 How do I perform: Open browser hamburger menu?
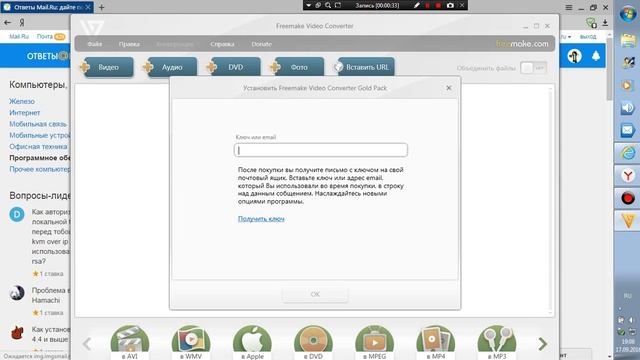(x=569, y=7)
